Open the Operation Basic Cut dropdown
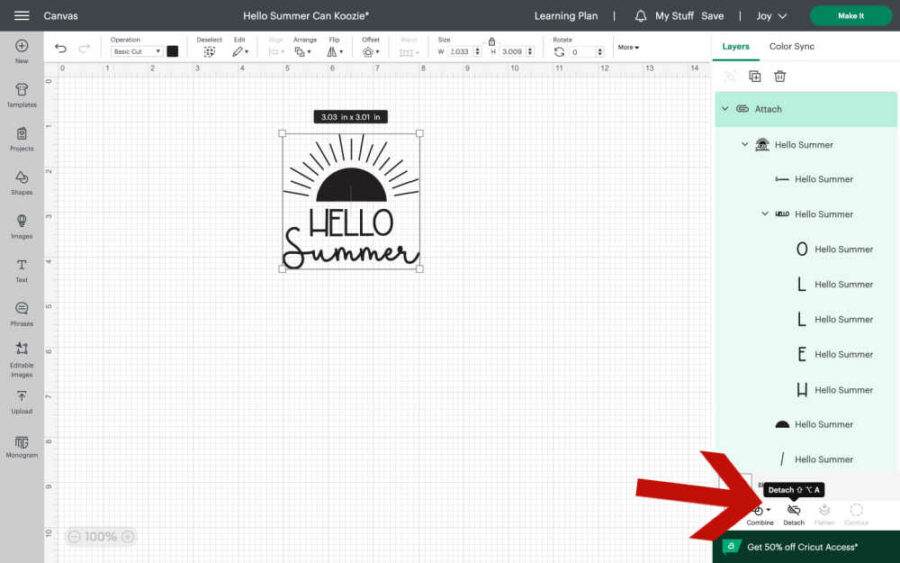 [136, 51]
